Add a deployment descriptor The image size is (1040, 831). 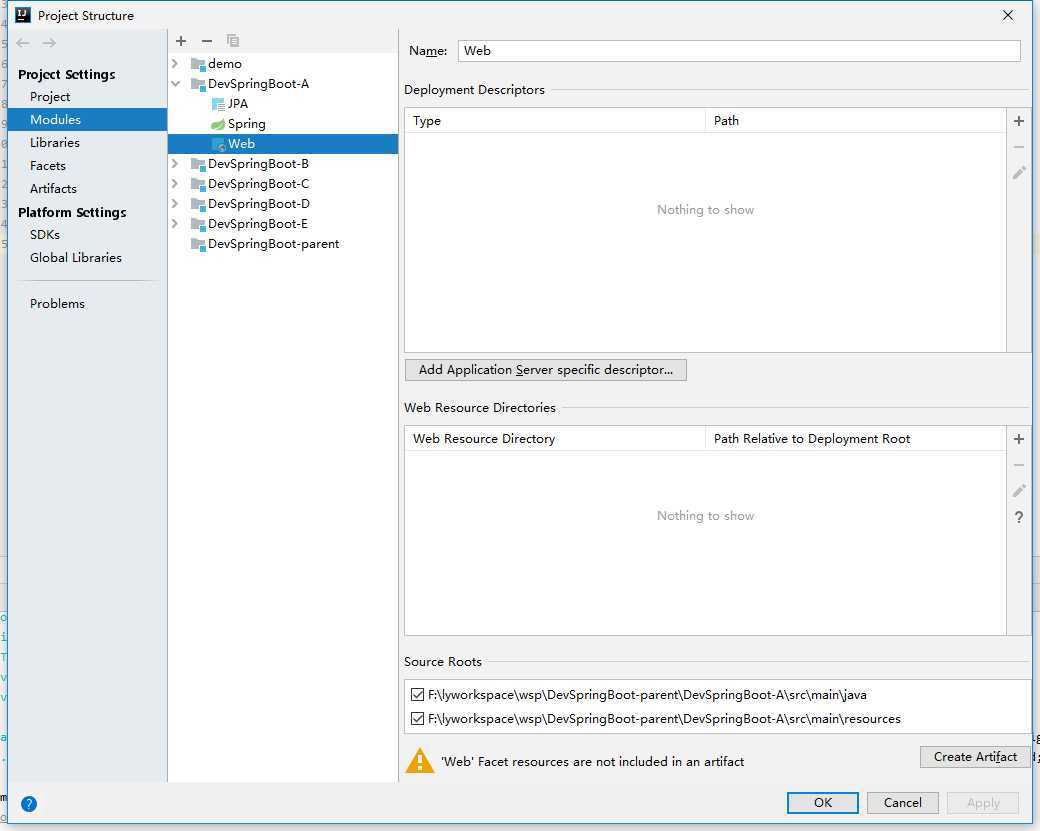(x=1019, y=121)
